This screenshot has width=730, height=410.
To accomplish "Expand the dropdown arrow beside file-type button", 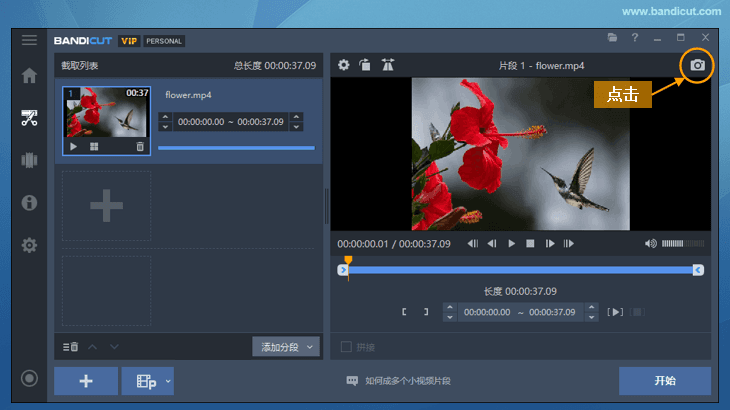I will (168, 381).
